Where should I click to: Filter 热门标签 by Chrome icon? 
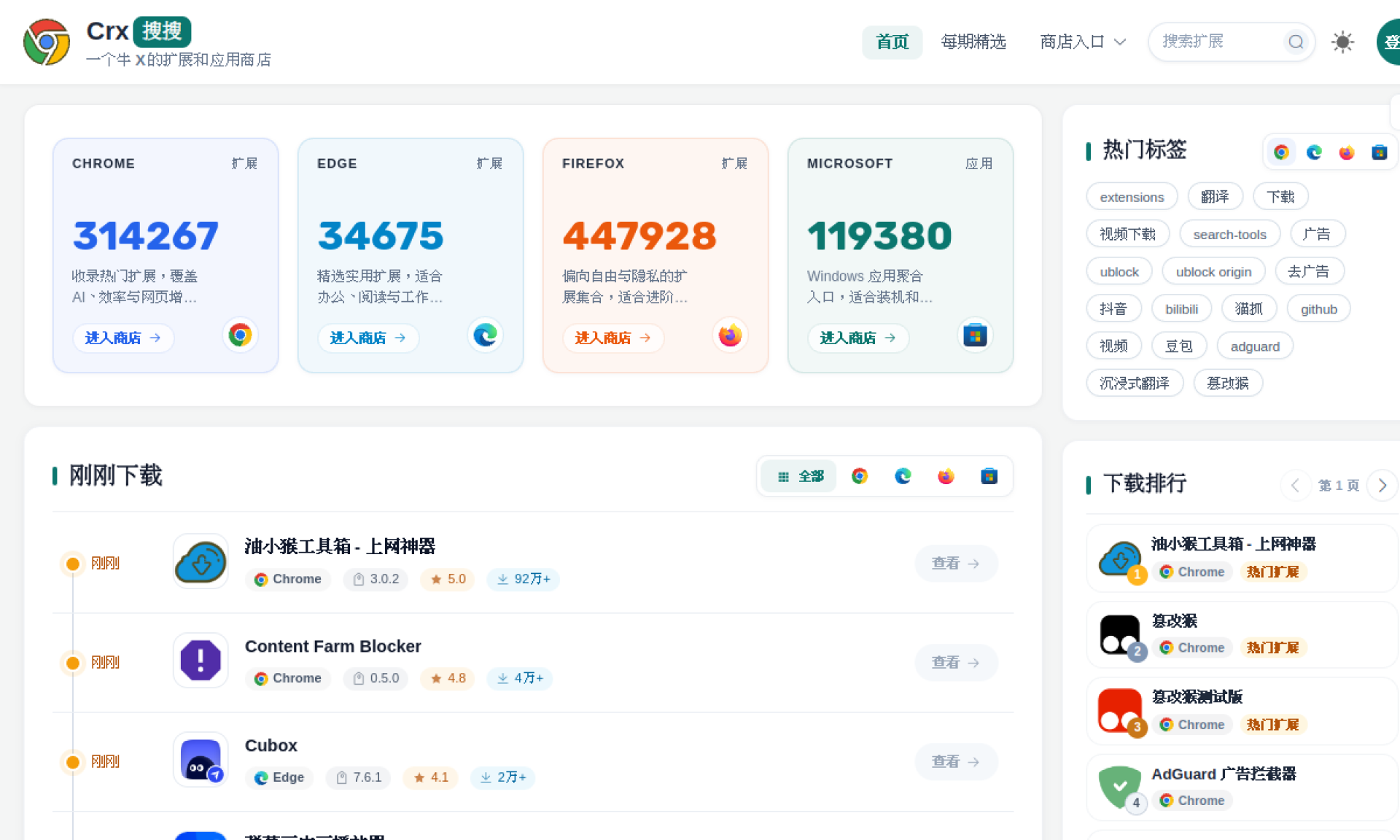pyautogui.click(x=1281, y=152)
